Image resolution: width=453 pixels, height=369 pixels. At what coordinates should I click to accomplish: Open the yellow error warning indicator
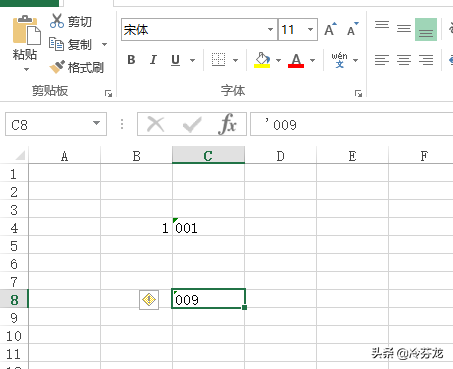pyautogui.click(x=149, y=300)
